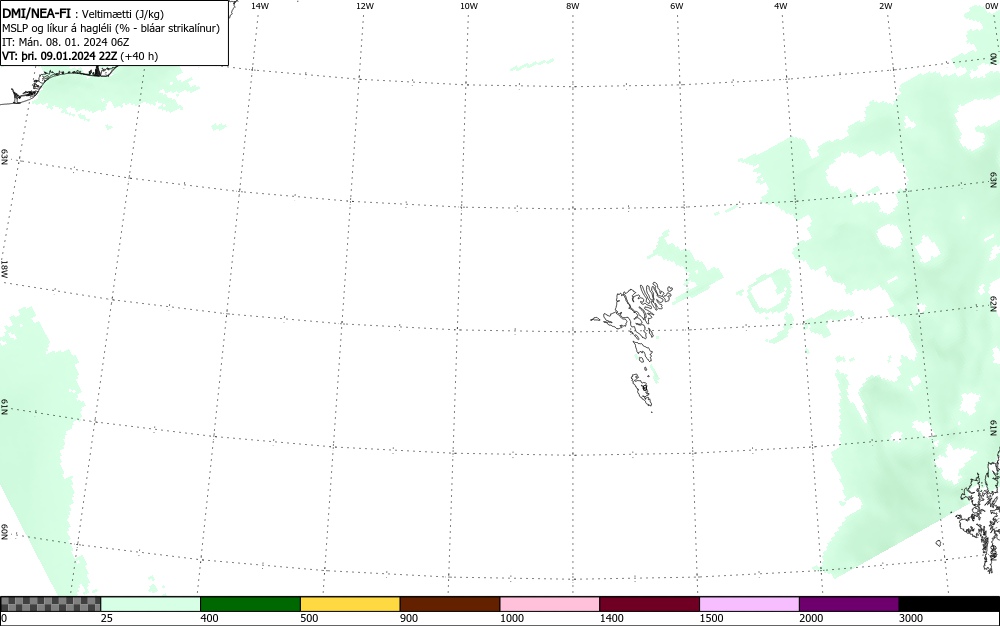Select the light green legend swatch

[x=151, y=604]
